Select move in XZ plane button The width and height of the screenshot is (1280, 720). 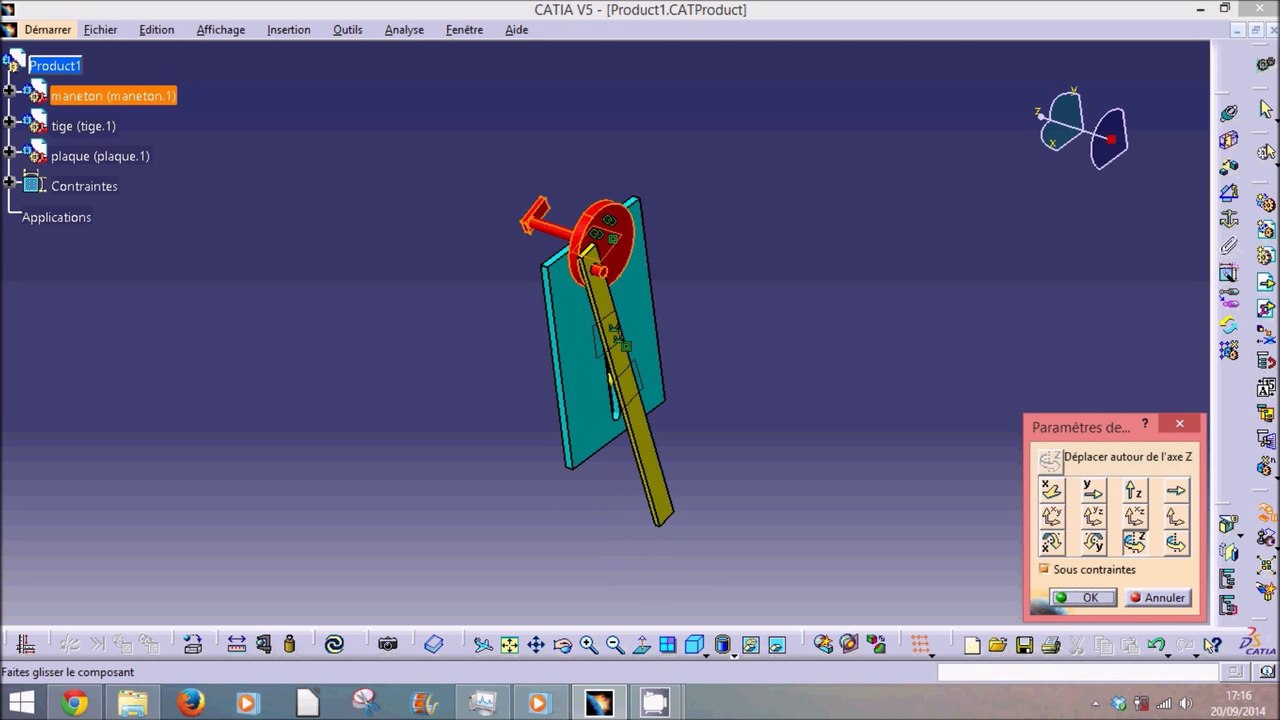coord(1134,516)
